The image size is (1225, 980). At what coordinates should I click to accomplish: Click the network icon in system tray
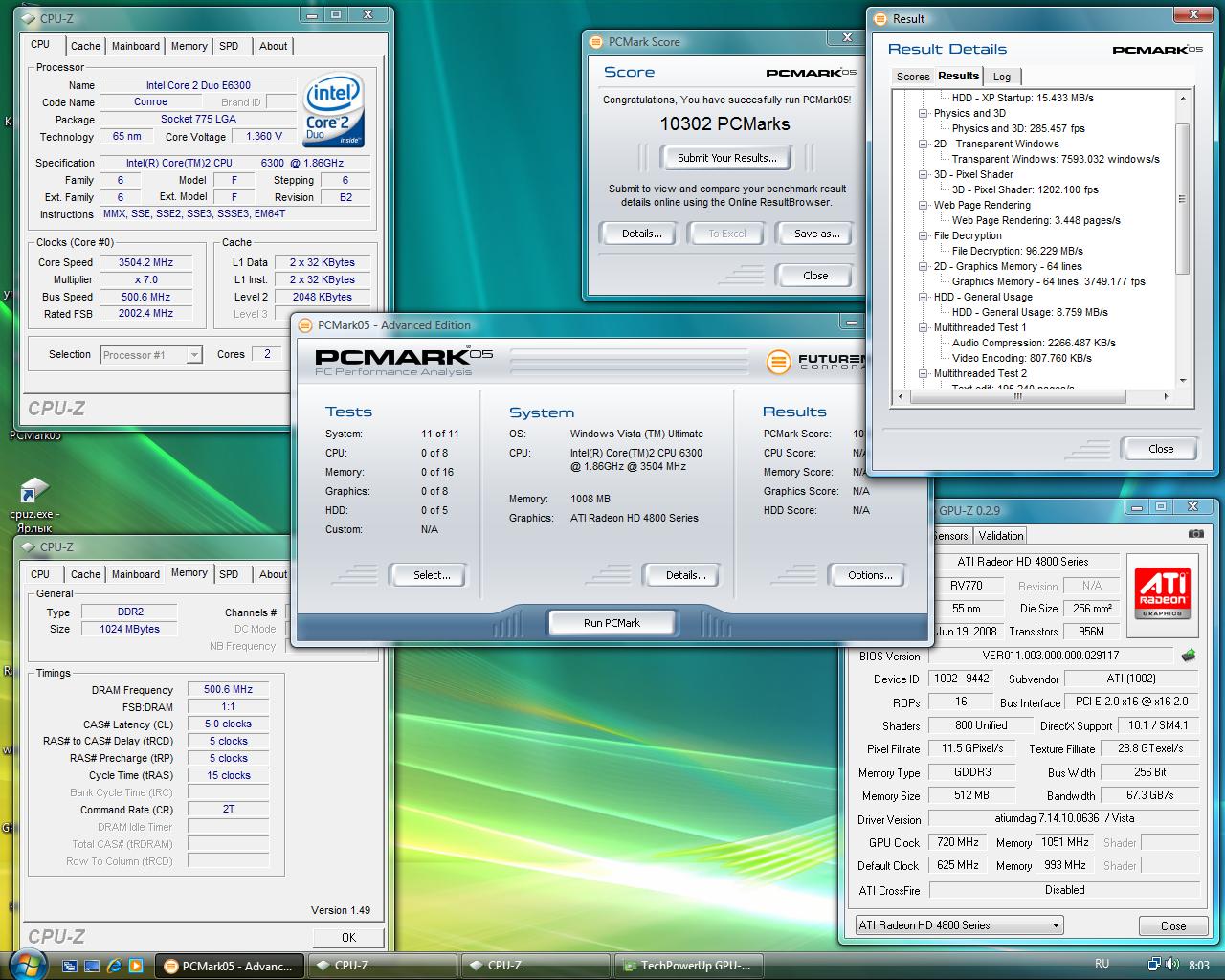click(1154, 965)
